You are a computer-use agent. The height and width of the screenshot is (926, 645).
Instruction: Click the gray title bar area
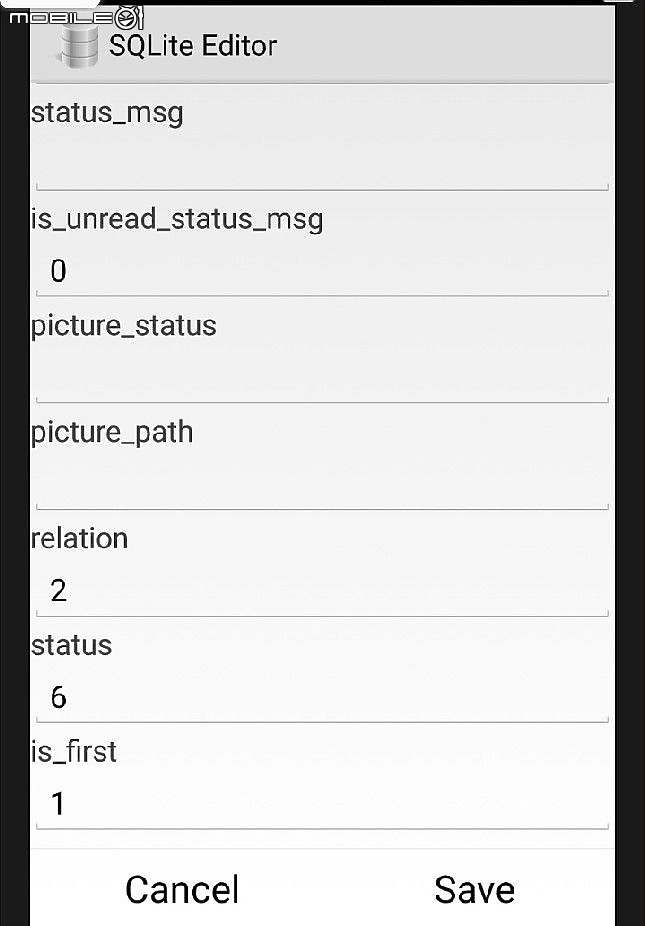tap(322, 44)
